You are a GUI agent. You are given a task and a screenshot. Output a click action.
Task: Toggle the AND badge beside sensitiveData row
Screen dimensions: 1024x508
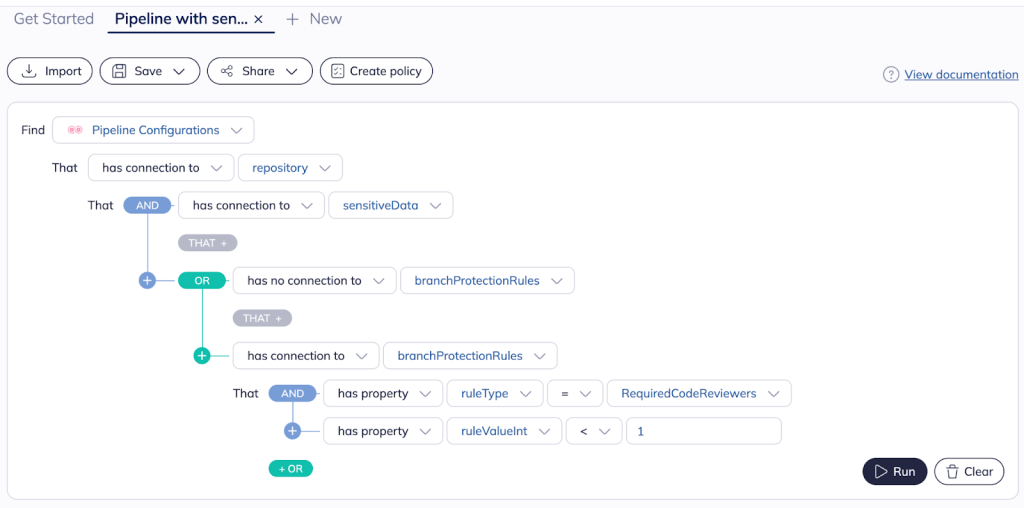point(147,206)
